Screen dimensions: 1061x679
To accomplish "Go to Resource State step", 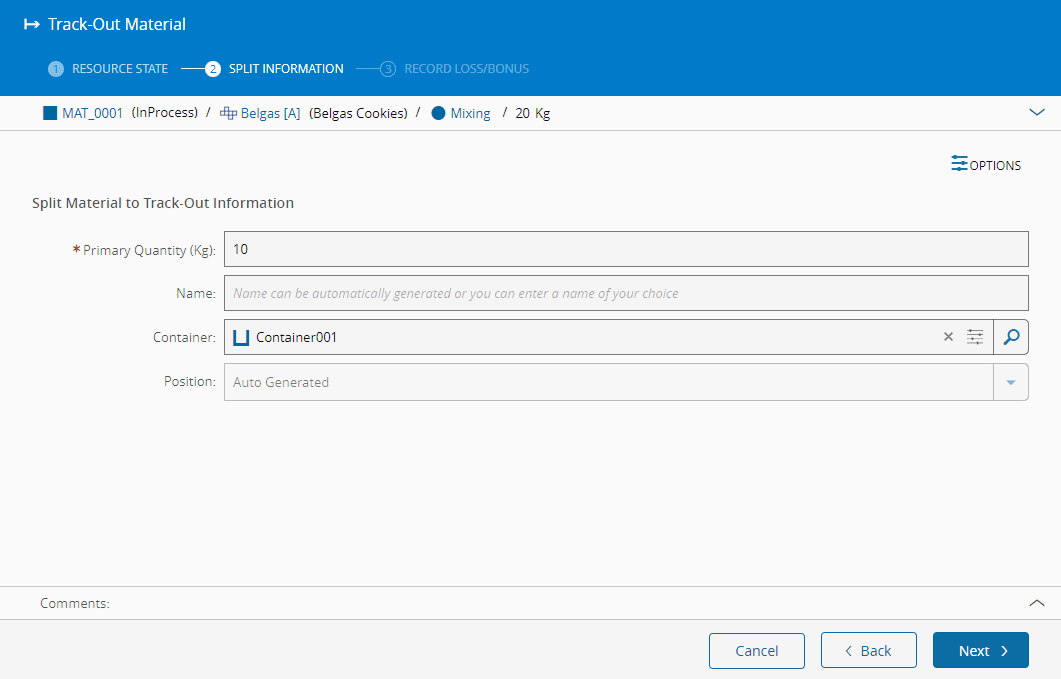I will (x=108, y=69).
